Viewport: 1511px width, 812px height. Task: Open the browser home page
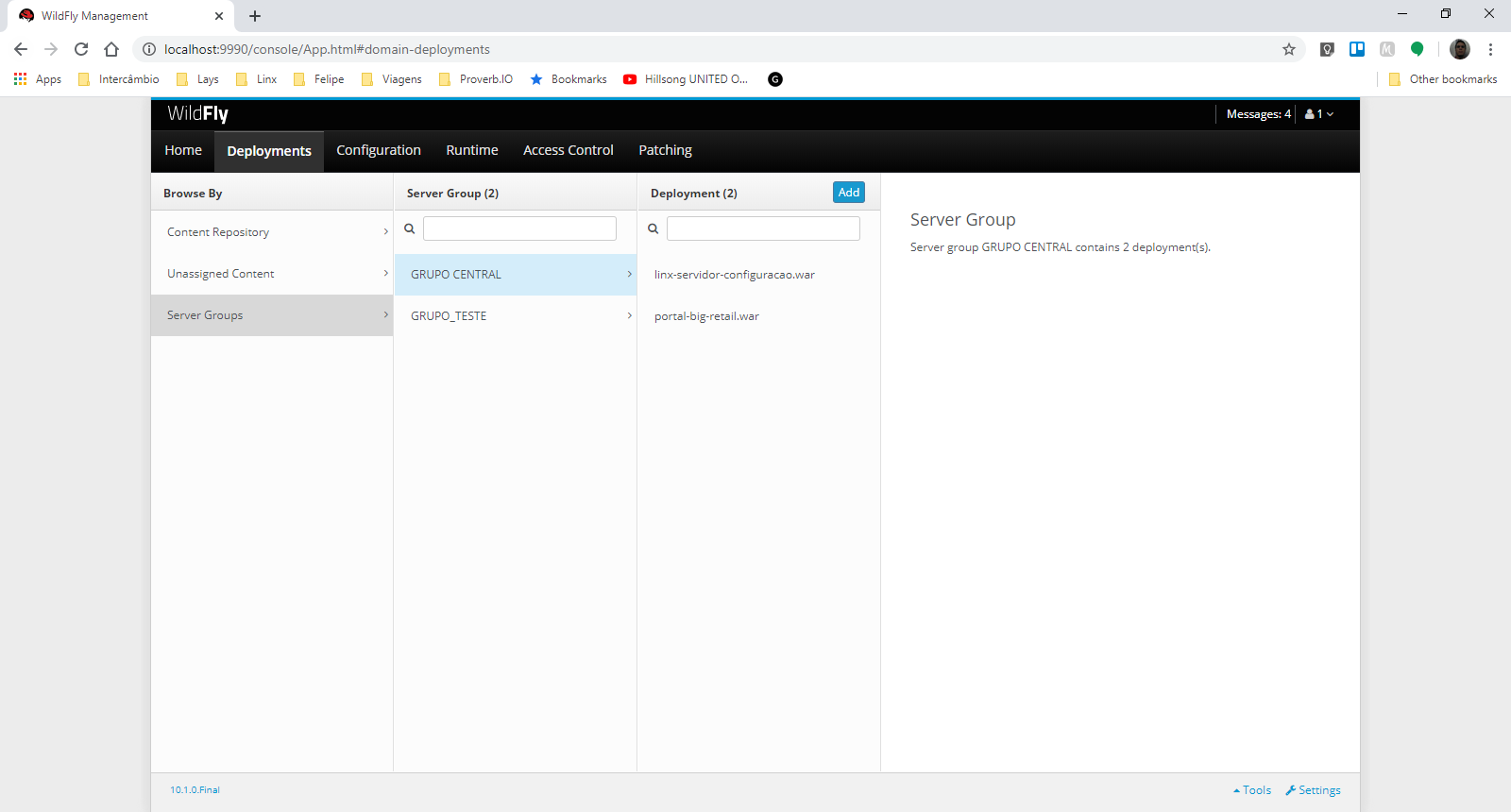[x=111, y=49]
